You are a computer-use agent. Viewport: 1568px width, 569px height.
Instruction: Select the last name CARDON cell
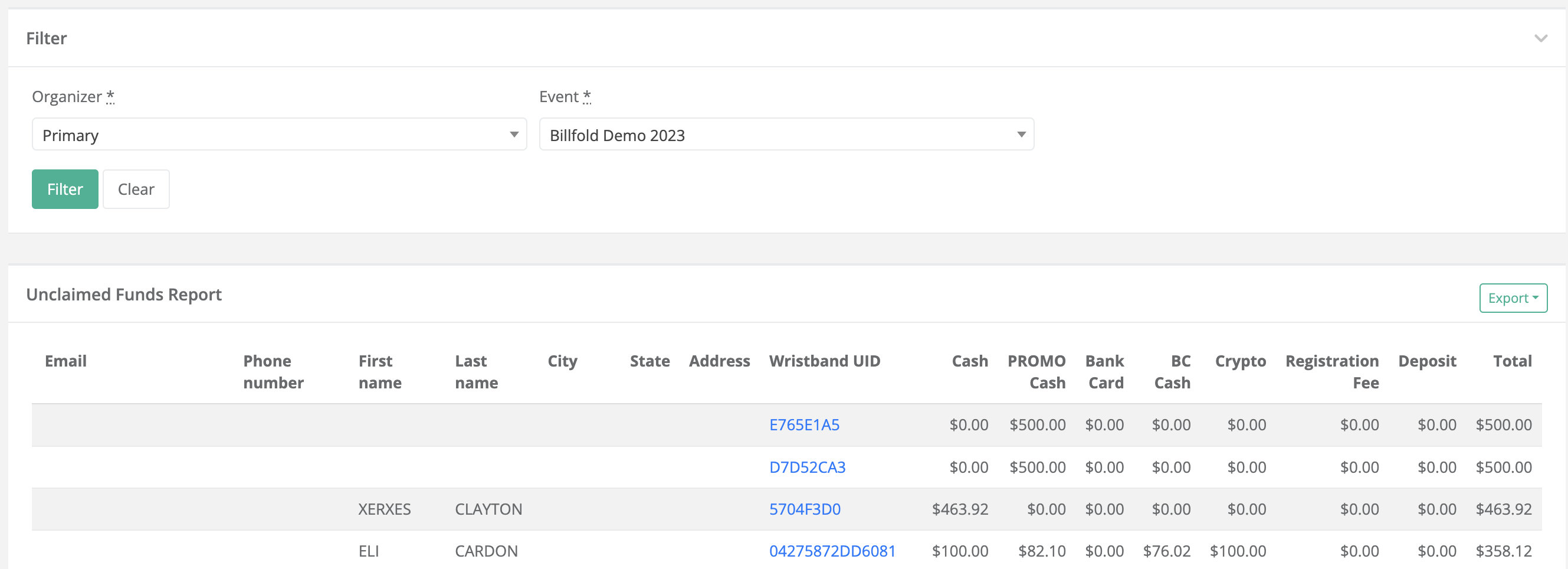point(486,551)
